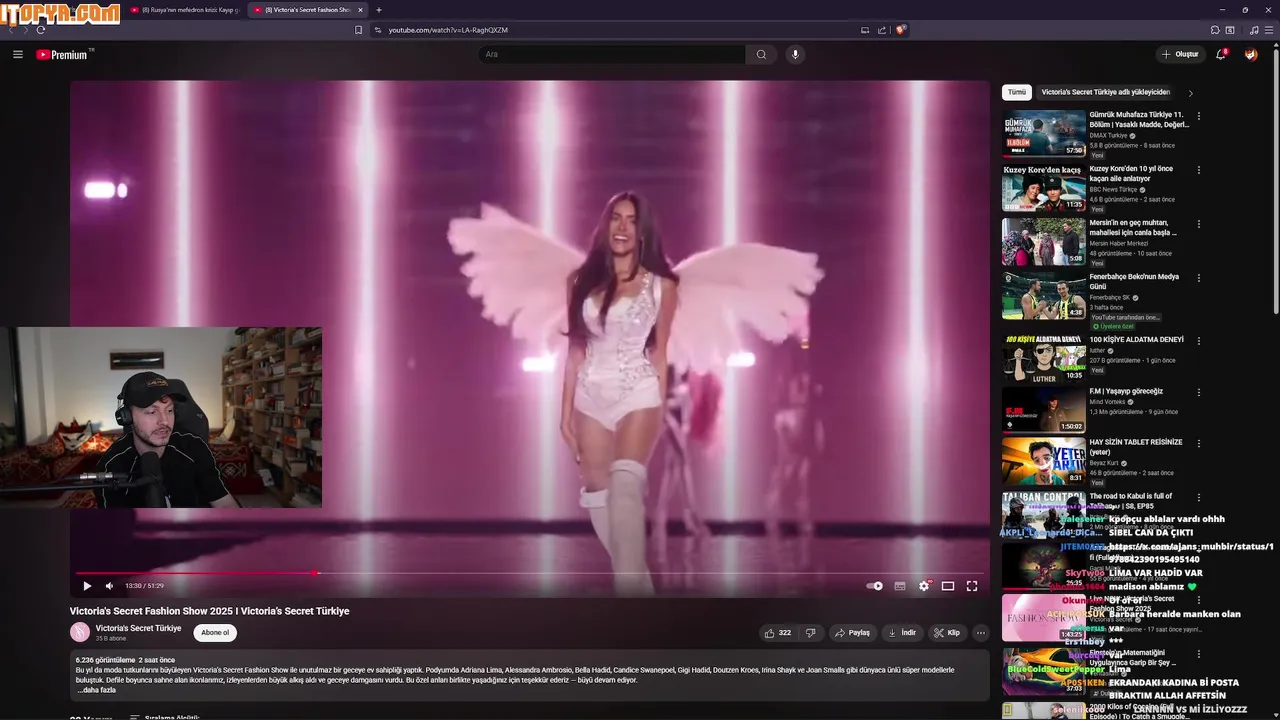
Task: Open the Fenerbahçe Beko'nun Medya Günü title
Action: (1135, 281)
